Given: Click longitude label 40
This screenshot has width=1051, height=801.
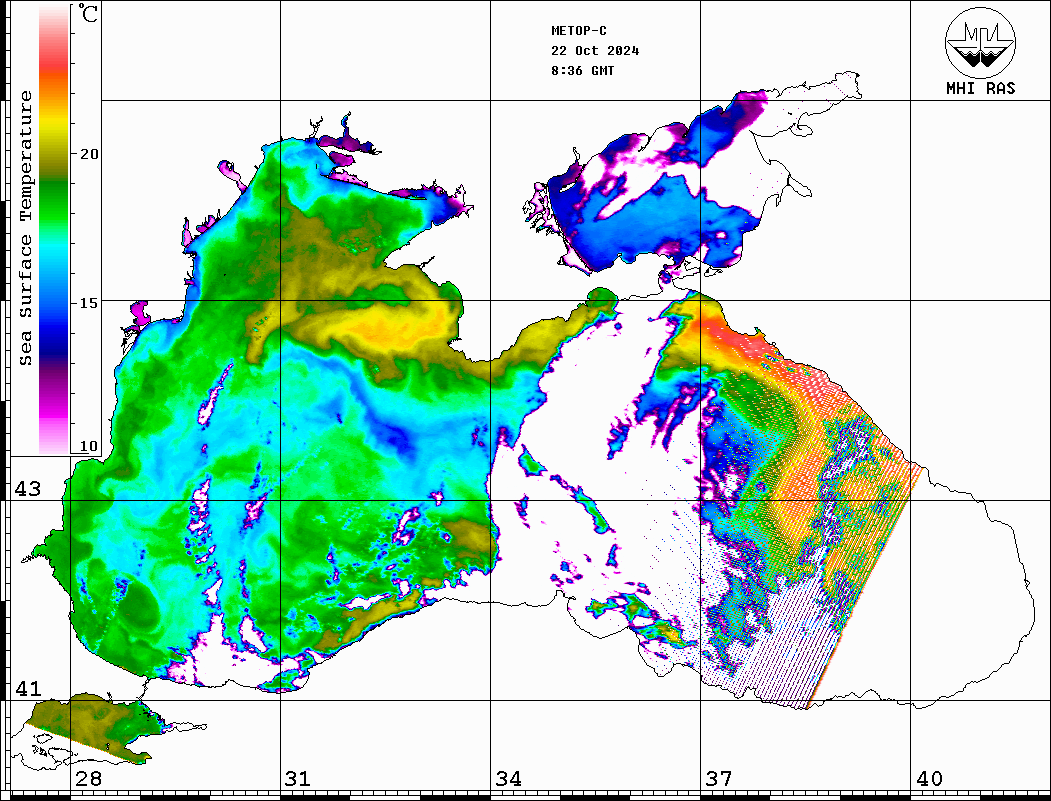Looking at the screenshot, I should pyautogui.click(x=929, y=779).
